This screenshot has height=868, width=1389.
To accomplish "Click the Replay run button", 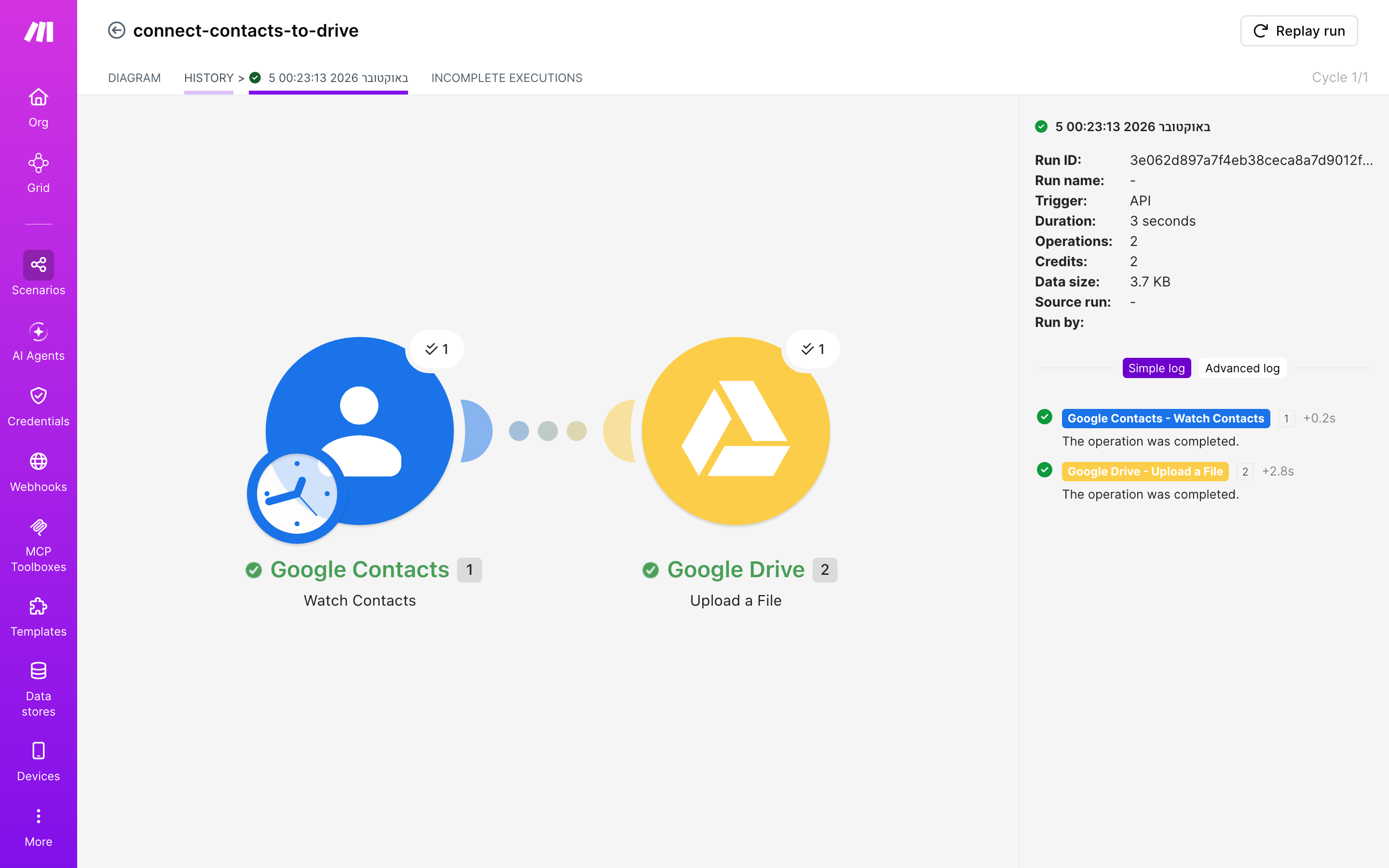I will tap(1299, 31).
